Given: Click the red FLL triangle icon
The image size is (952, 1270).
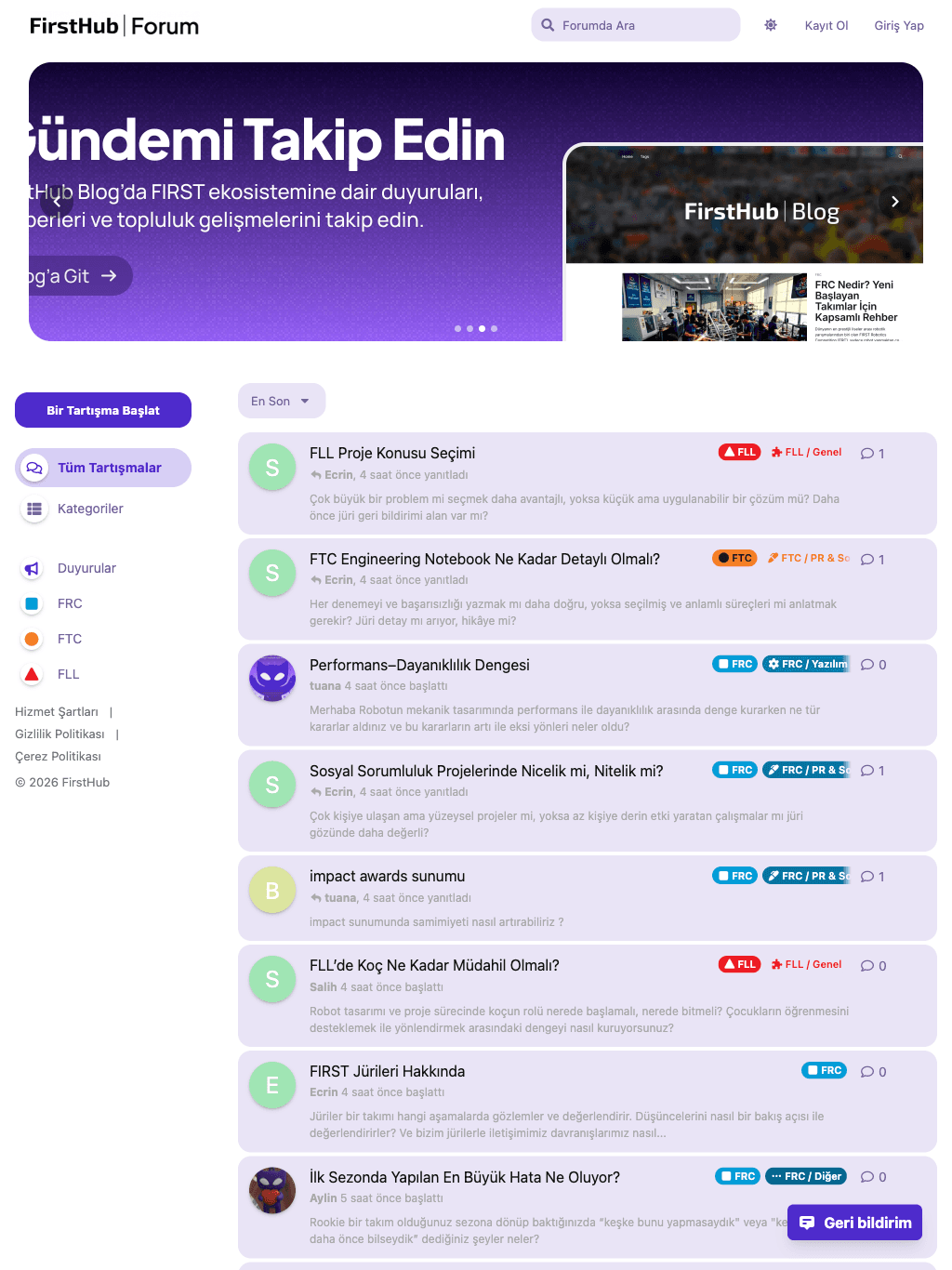Looking at the screenshot, I should (32, 674).
